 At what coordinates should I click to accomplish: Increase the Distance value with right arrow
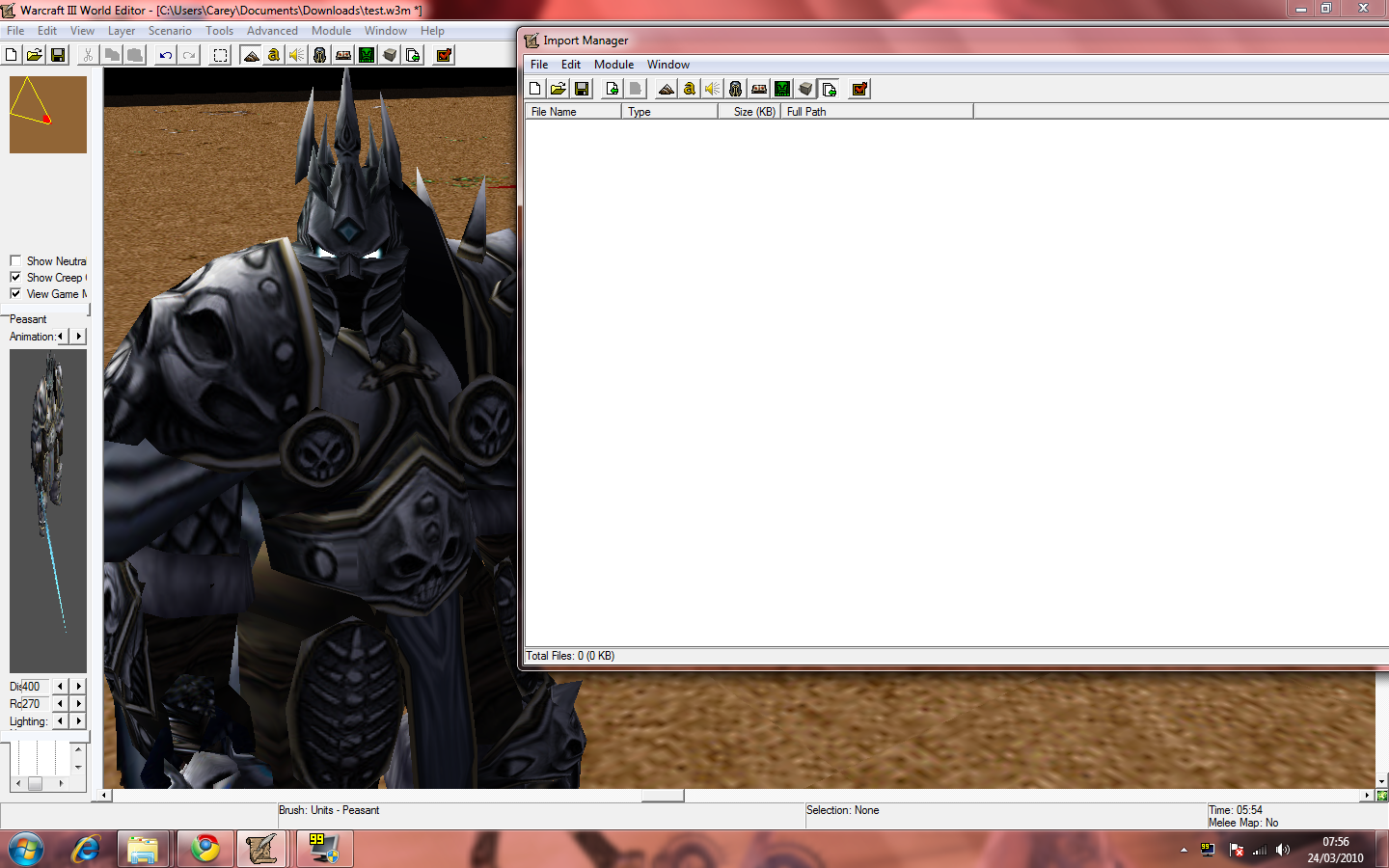tap(79, 686)
